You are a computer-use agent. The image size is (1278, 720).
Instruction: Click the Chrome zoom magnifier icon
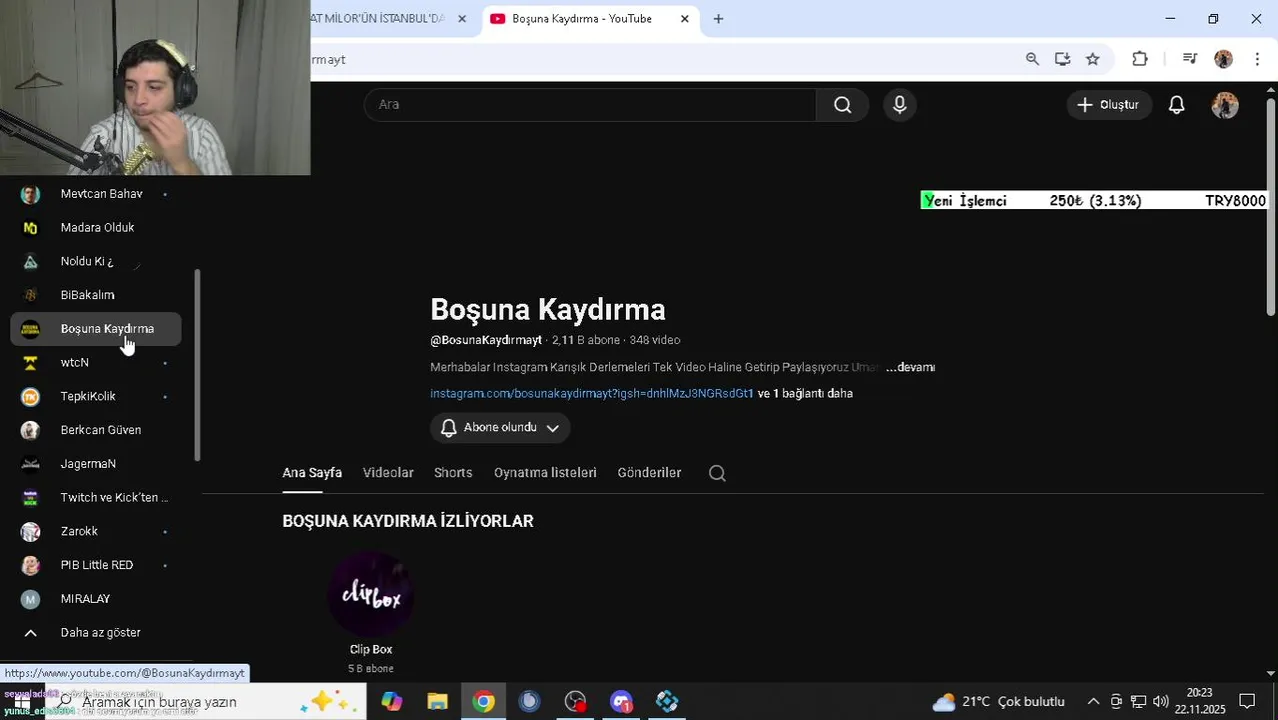(x=1033, y=59)
